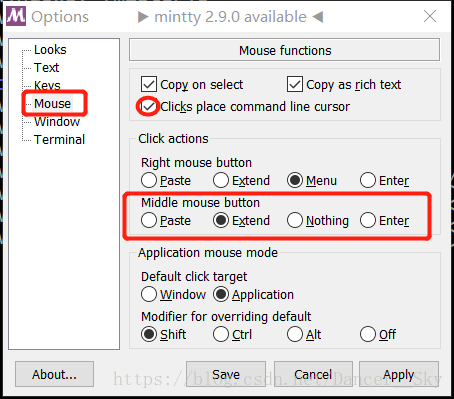Select Ctrl as override modifier
This screenshot has width=454, height=399.
pos(221,334)
